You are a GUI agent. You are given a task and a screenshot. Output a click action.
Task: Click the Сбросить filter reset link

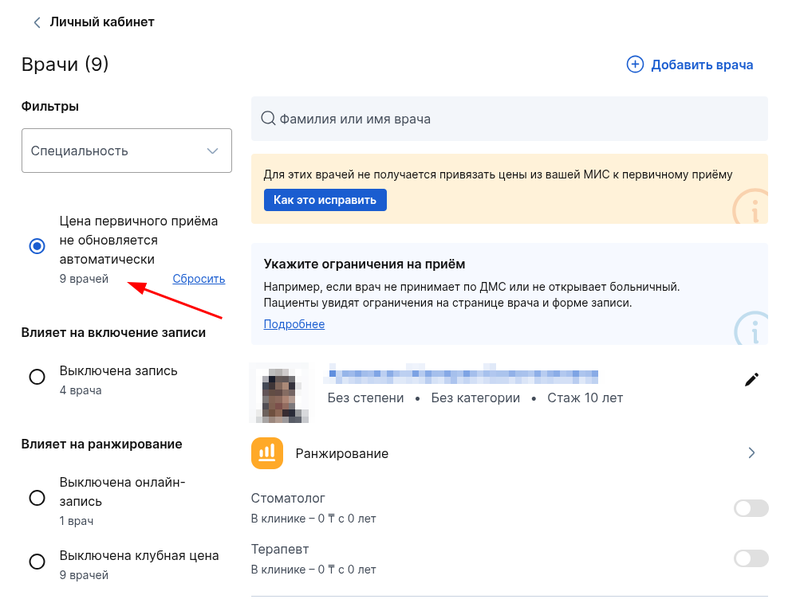(198, 279)
